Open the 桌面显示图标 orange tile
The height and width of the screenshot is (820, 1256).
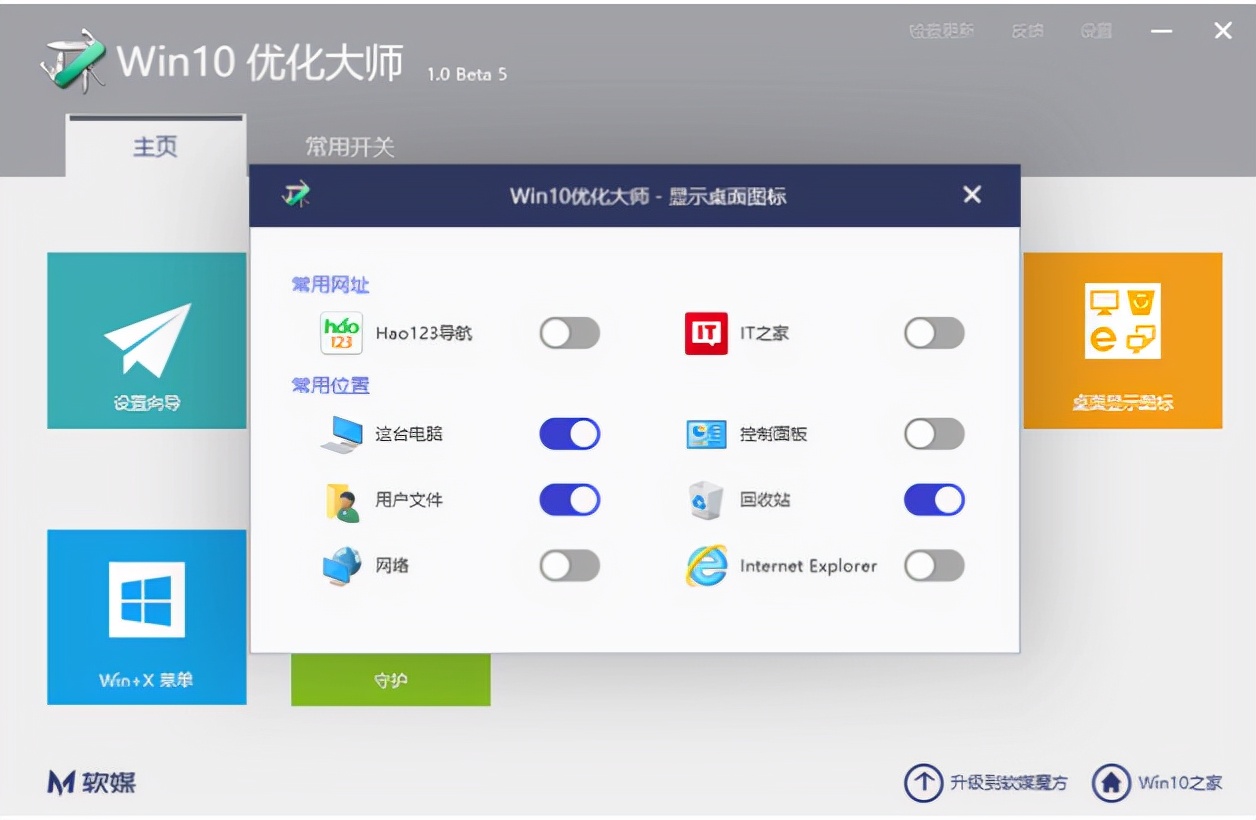coord(1122,340)
